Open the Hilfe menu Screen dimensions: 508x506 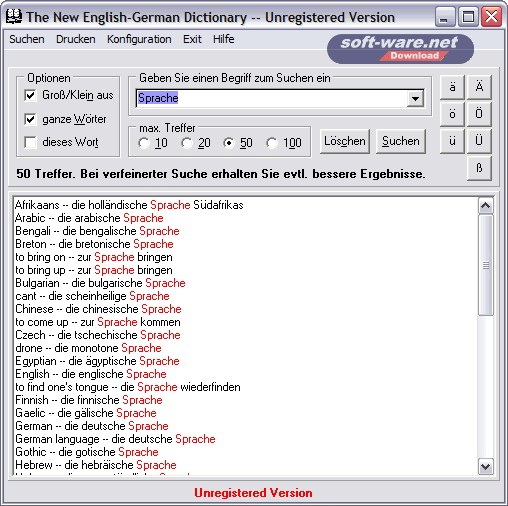(224, 39)
